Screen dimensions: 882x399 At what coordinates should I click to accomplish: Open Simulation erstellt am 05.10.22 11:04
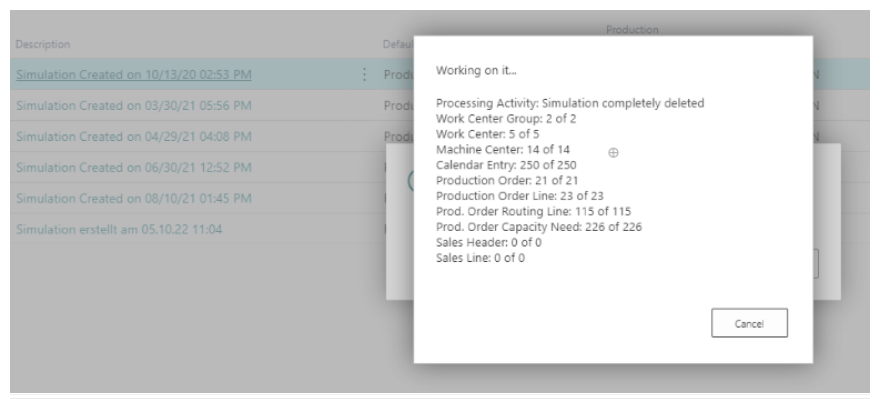click(119, 229)
